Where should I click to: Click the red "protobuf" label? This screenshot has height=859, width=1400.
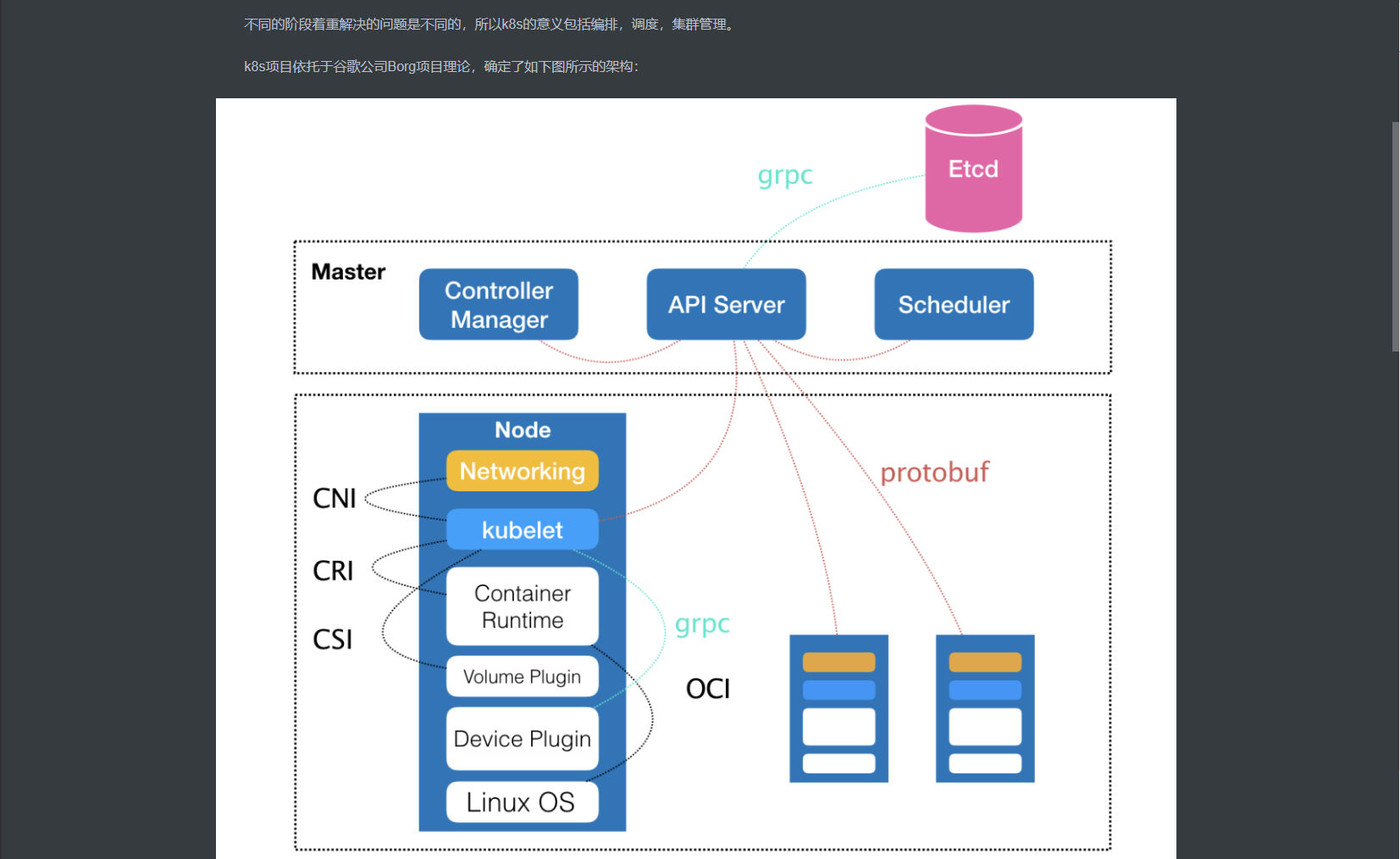click(934, 472)
